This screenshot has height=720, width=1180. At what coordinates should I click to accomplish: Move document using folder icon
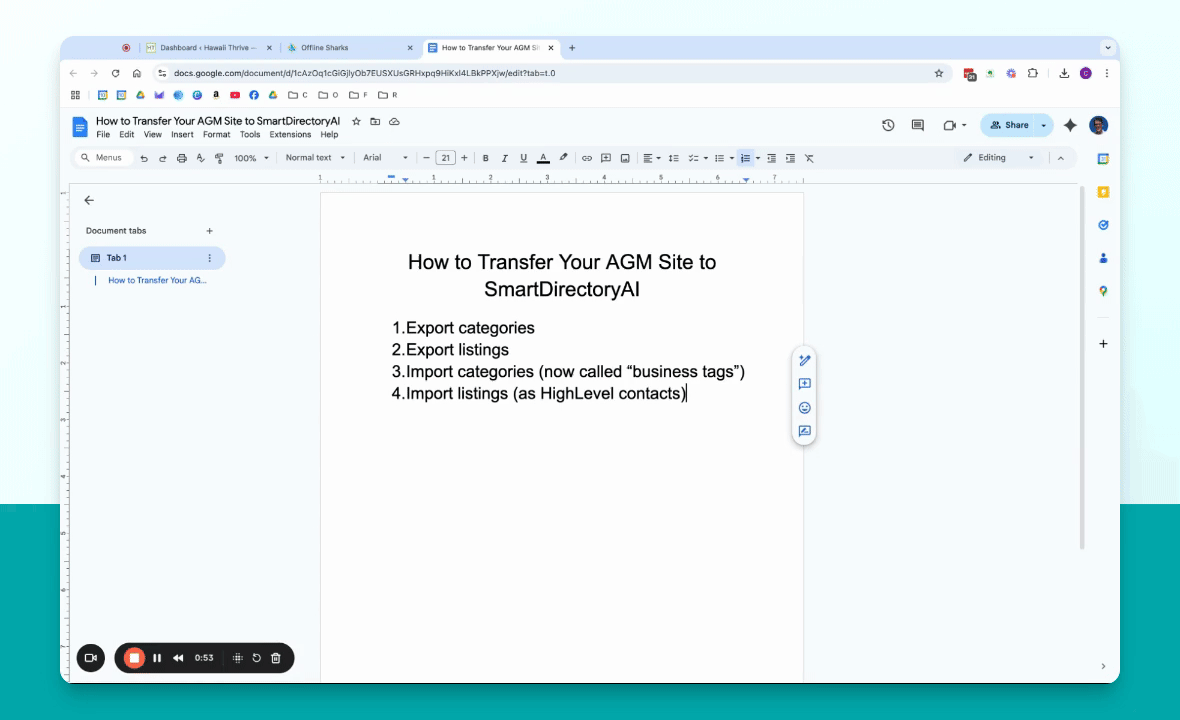click(x=375, y=121)
